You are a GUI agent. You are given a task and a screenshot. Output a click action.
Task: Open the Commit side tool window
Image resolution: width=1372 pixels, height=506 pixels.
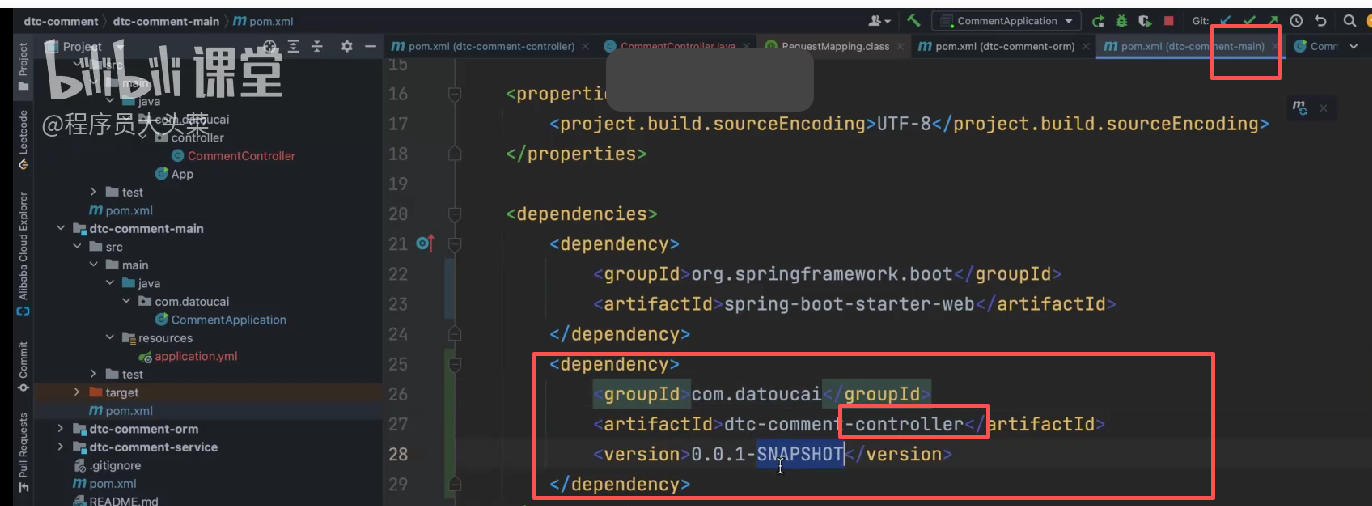click(22, 365)
